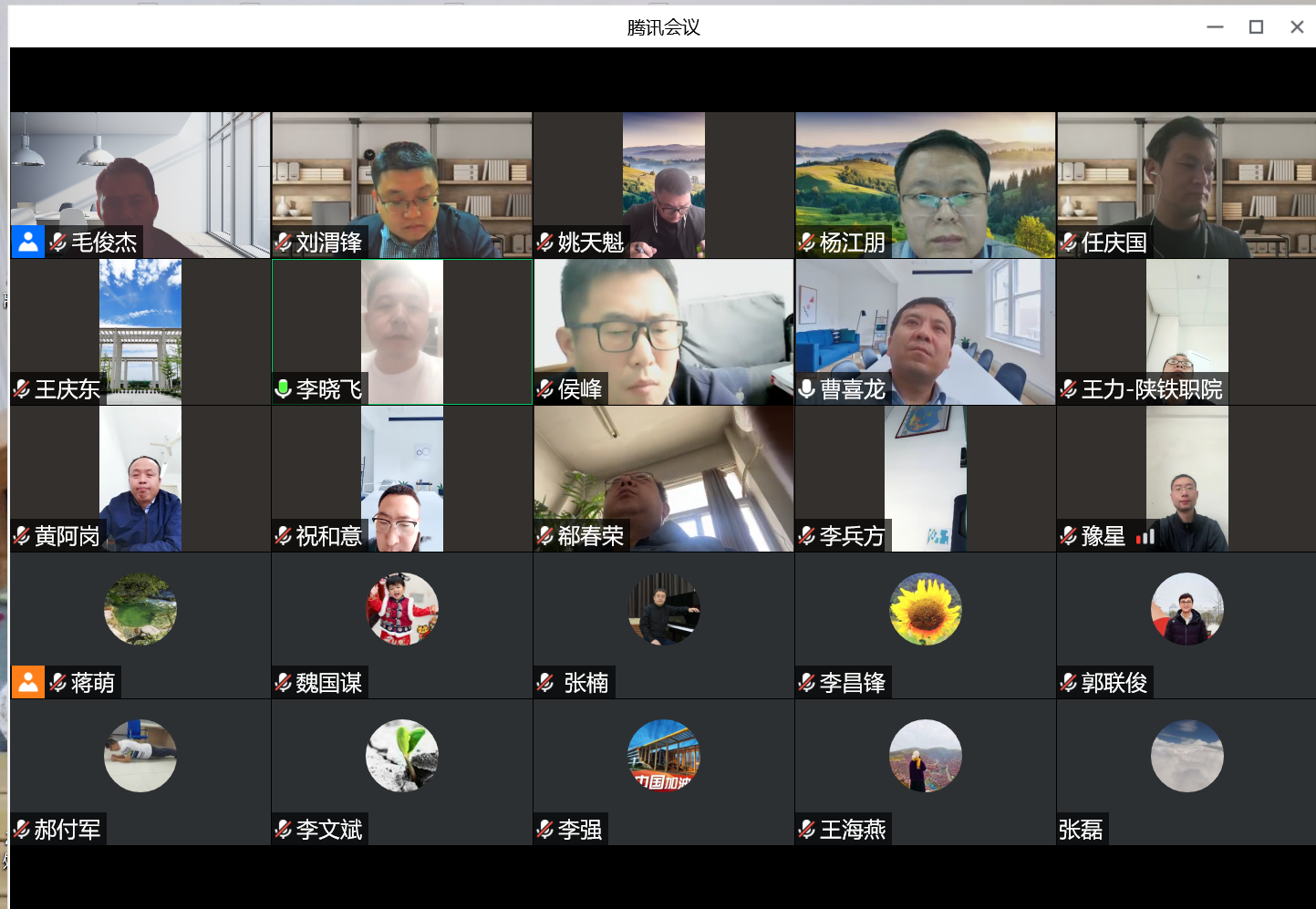Click the muted microphone icon beside 刘渭锋
The image size is (1316, 909).
[x=284, y=243]
